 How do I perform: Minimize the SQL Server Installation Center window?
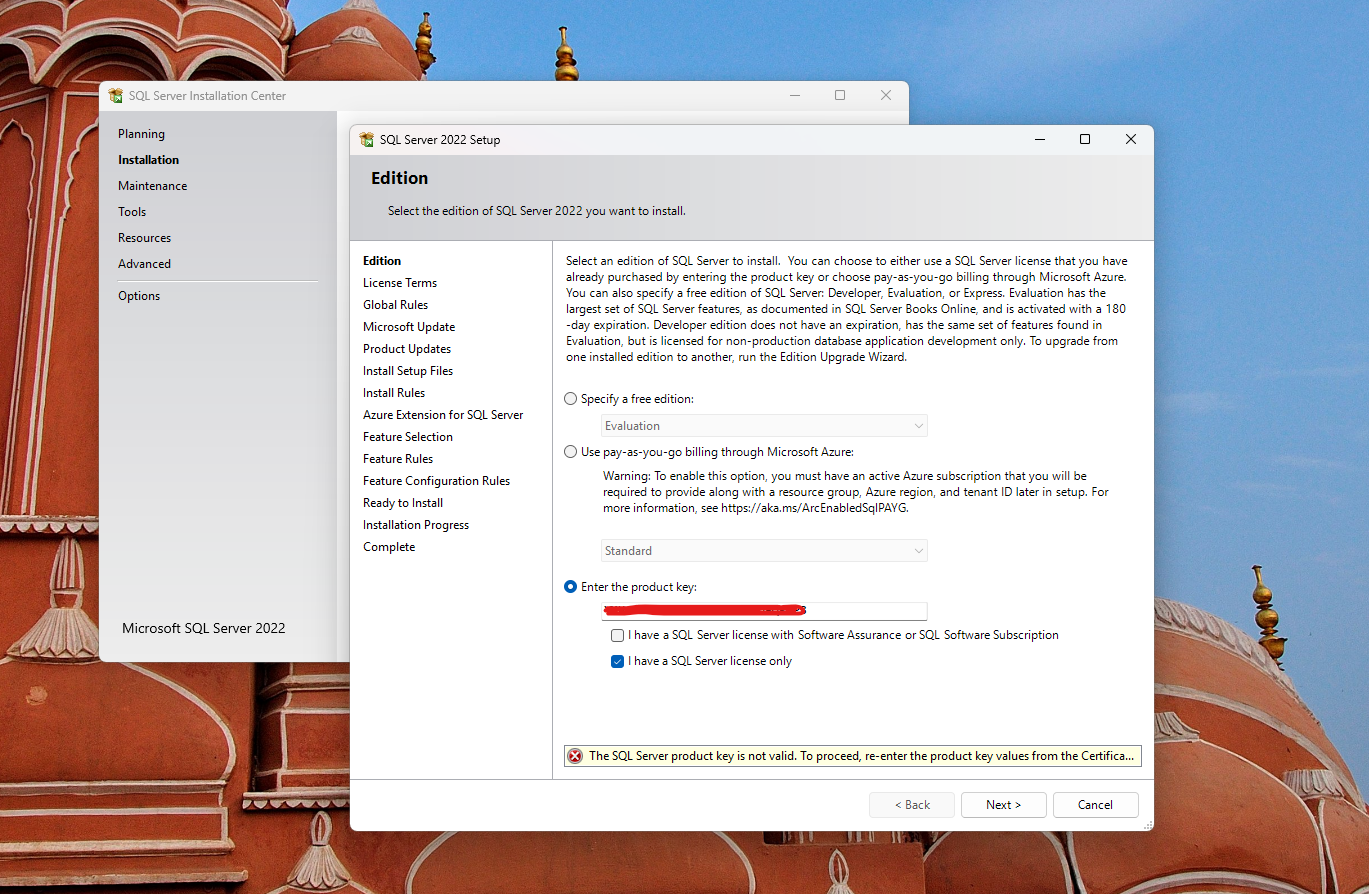click(794, 96)
